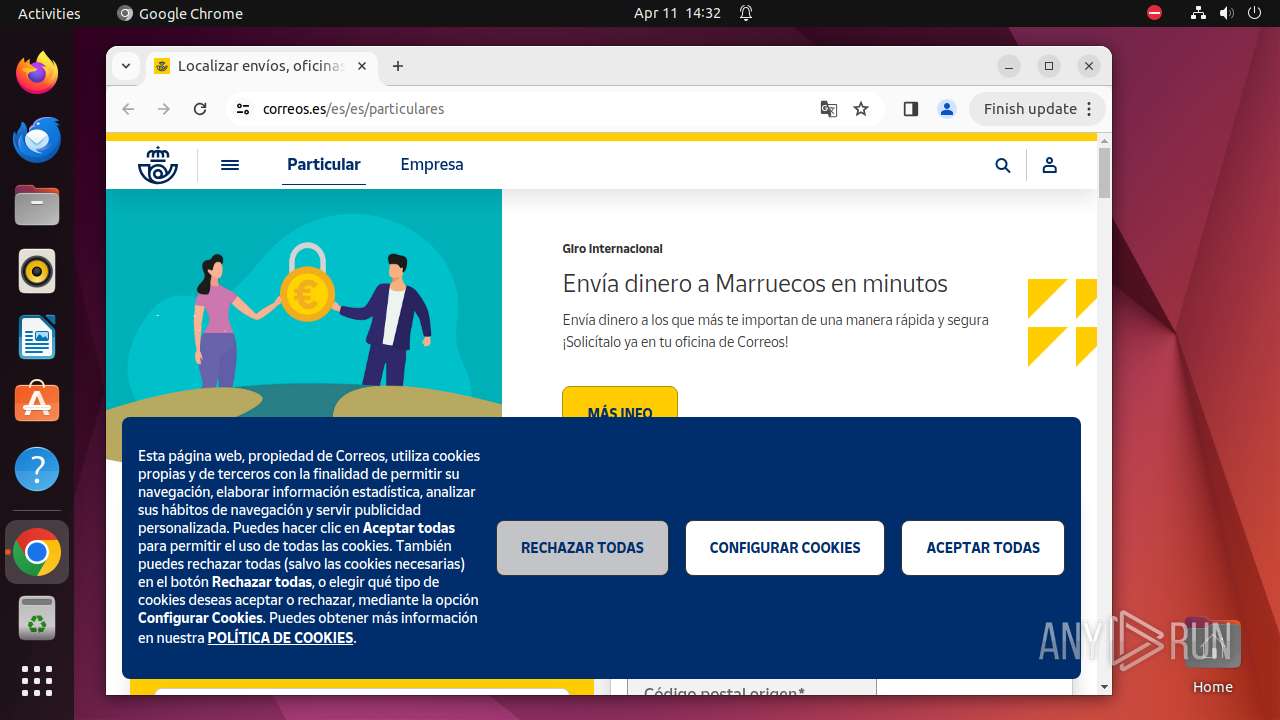Open a new Chrome tab
Screen dimensions: 1280x720
tap(398, 66)
